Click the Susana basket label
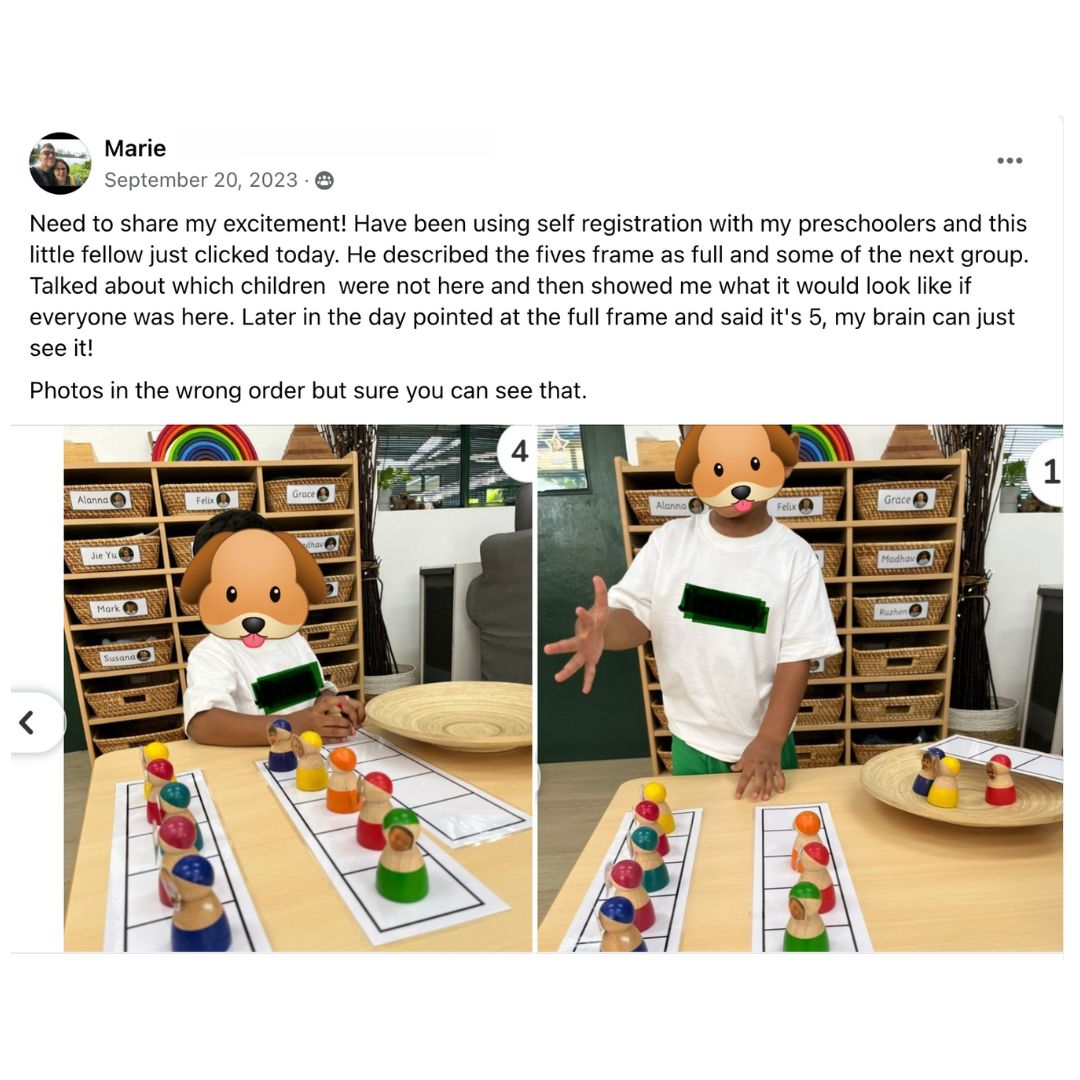Screen dimensions: 1080x1080 (x=127, y=657)
